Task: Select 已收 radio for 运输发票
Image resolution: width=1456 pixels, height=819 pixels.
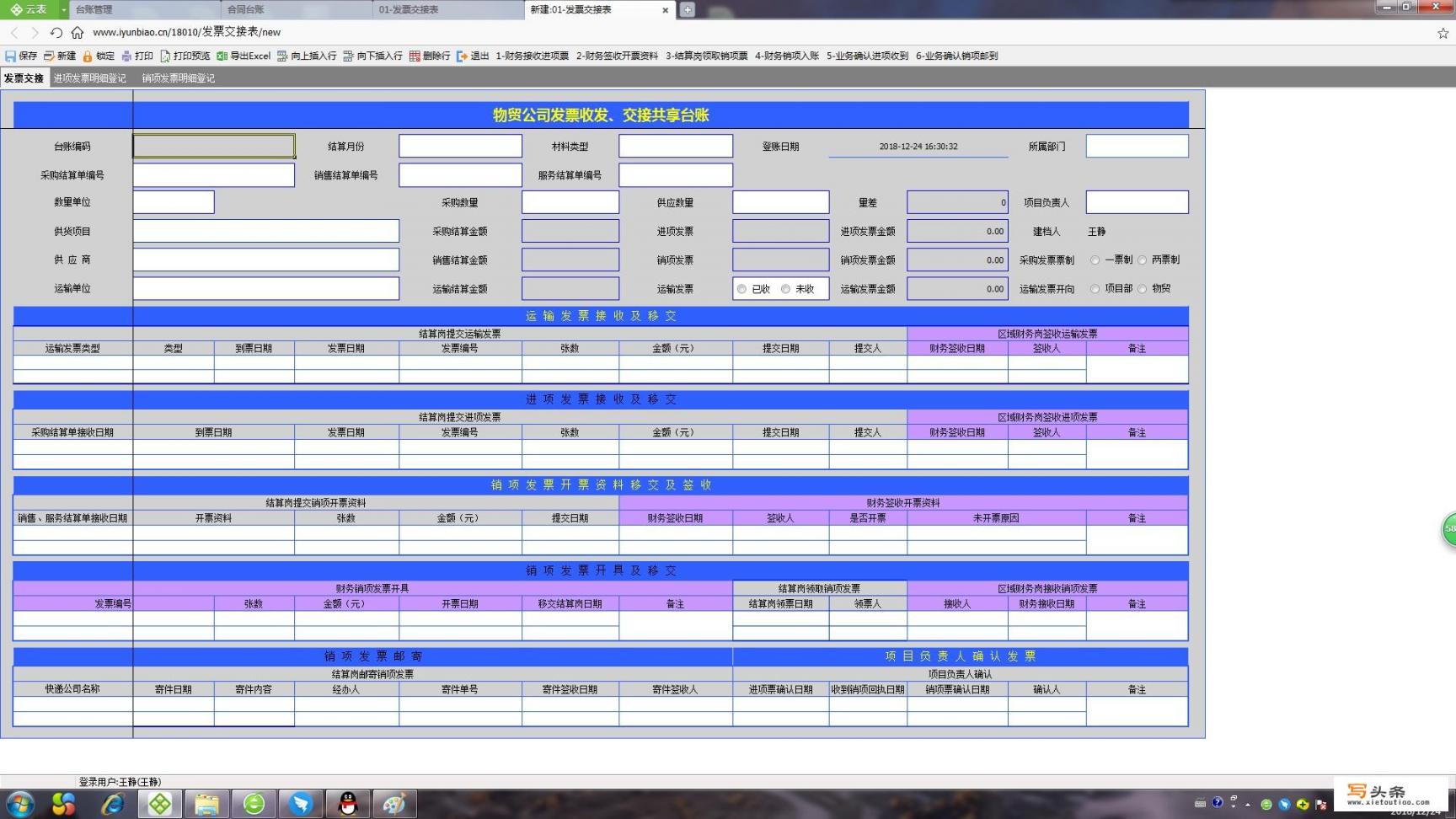Action: pyautogui.click(x=741, y=289)
